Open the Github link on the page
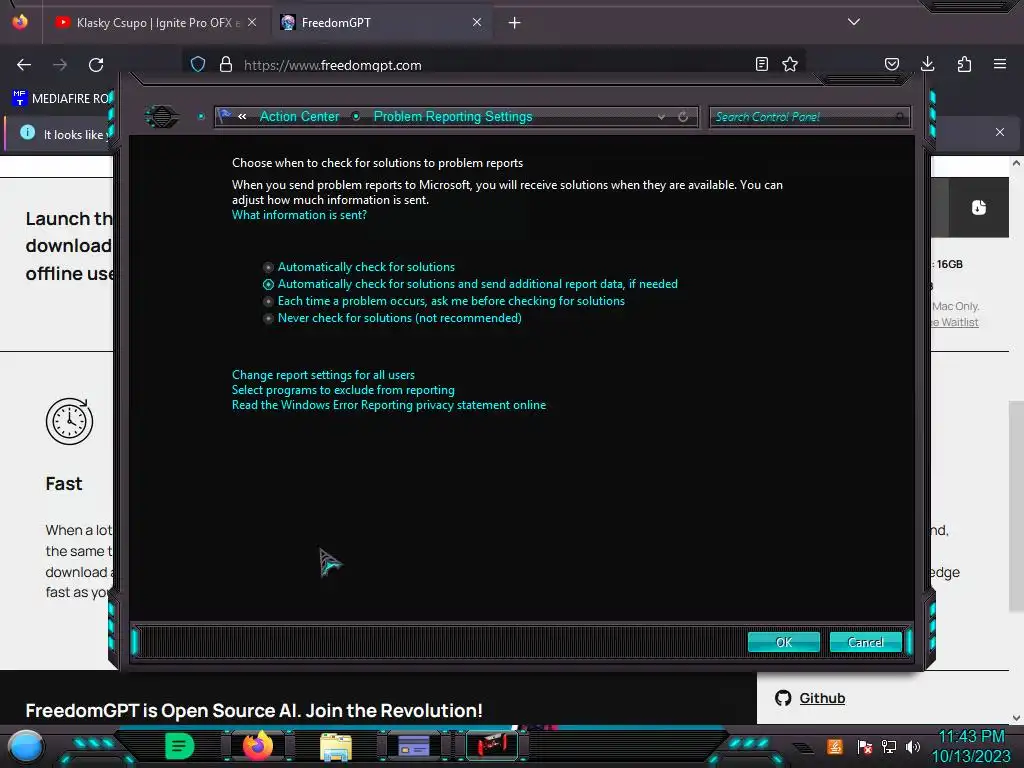1024x768 pixels. pyautogui.click(x=822, y=698)
